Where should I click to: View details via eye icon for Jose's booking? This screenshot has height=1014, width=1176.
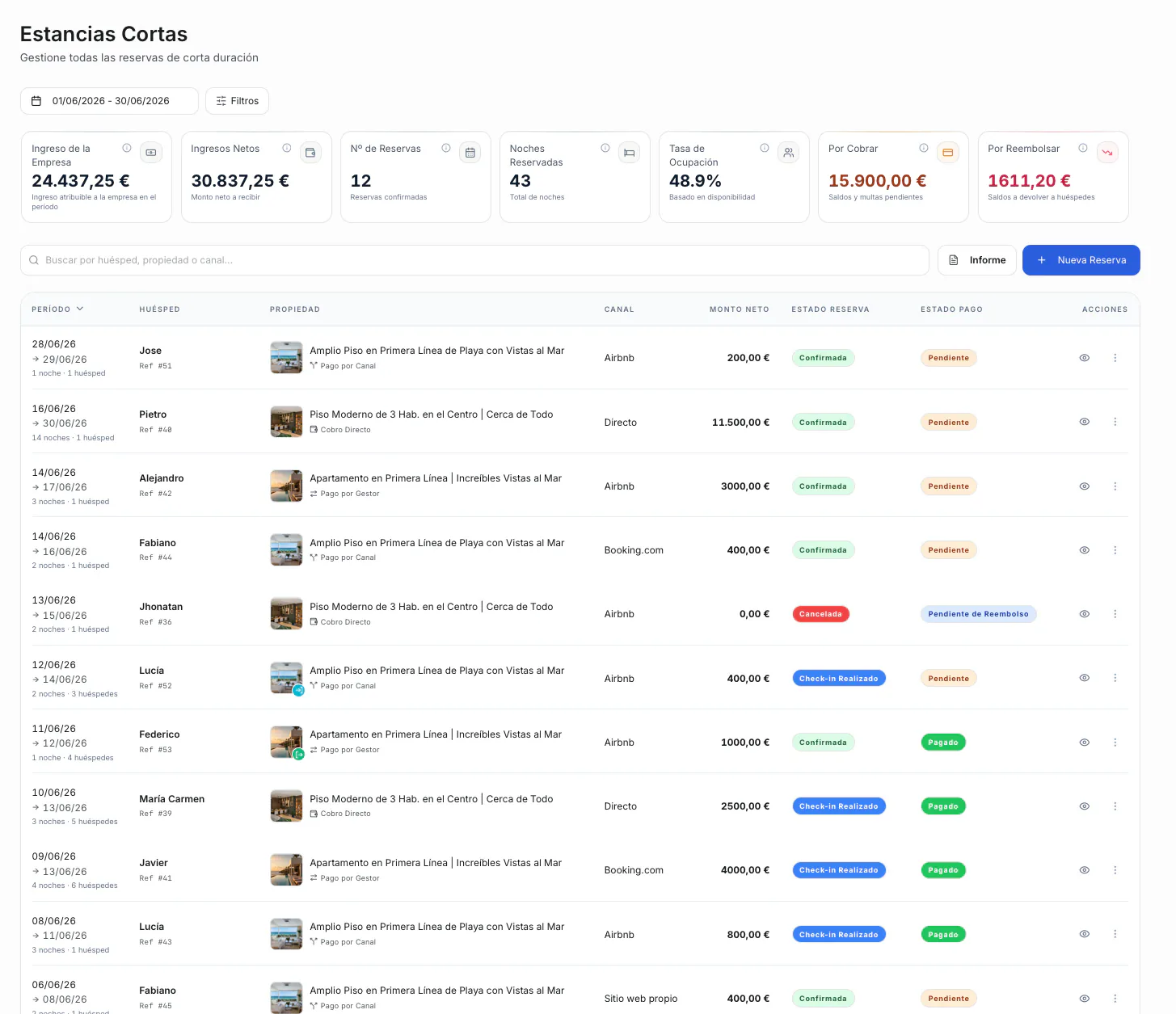[x=1085, y=358]
